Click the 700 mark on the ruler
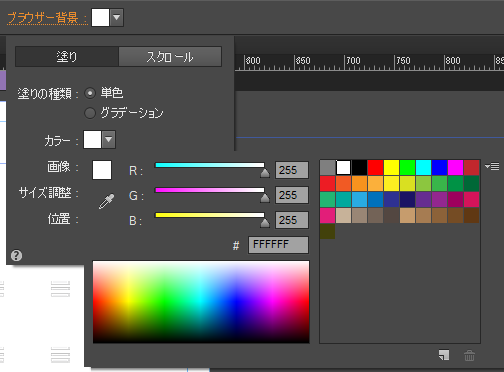This screenshot has height=372, width=504. pyautogui.click(x=353, y=61)
